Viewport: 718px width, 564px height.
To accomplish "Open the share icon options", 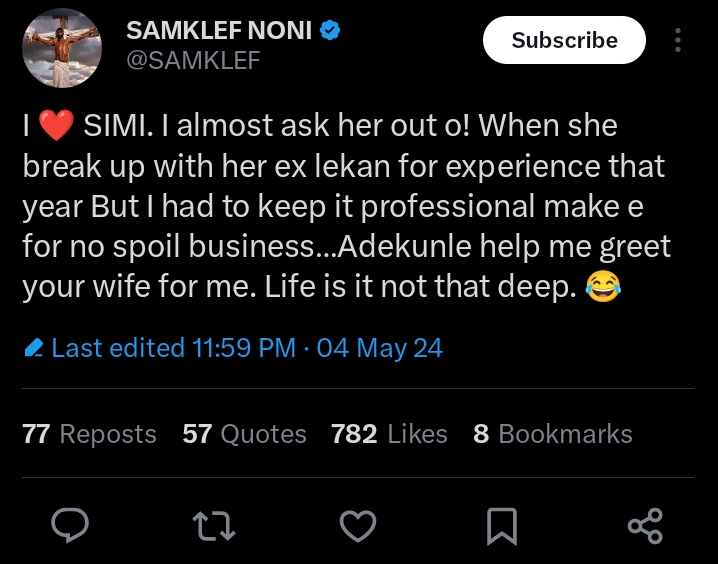I will click(644, 524).
